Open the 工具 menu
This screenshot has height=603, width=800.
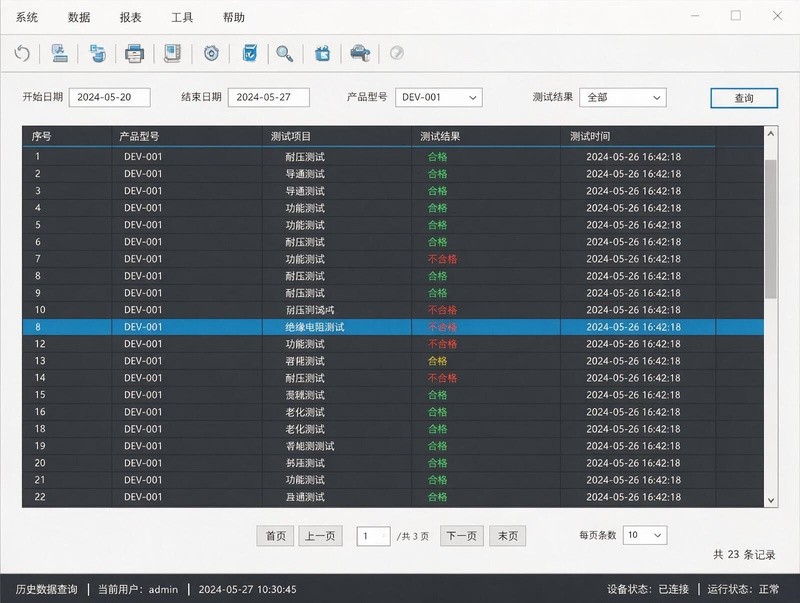point(182,17)
